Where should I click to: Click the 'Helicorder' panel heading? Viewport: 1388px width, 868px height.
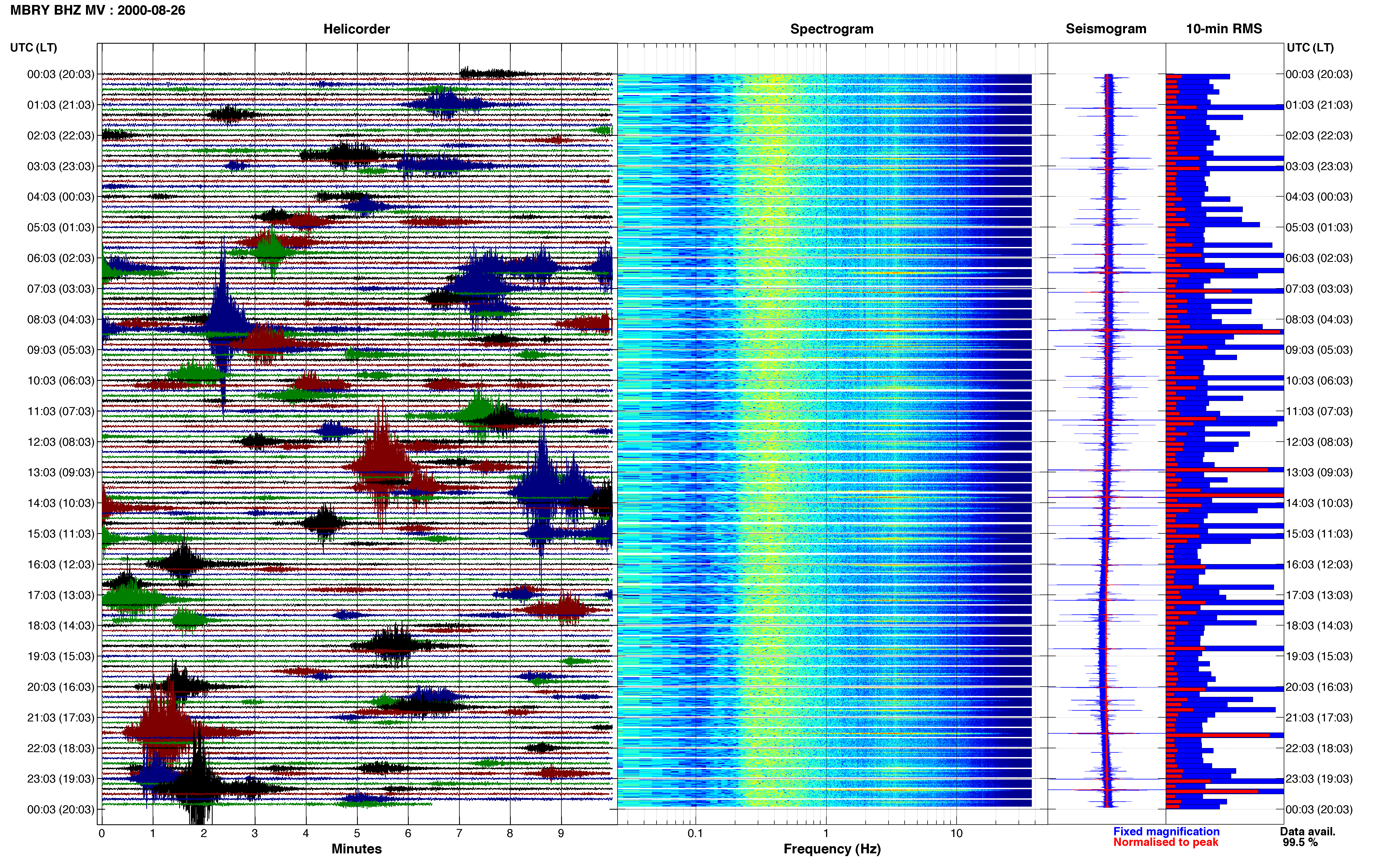click(x=356, y=29)
